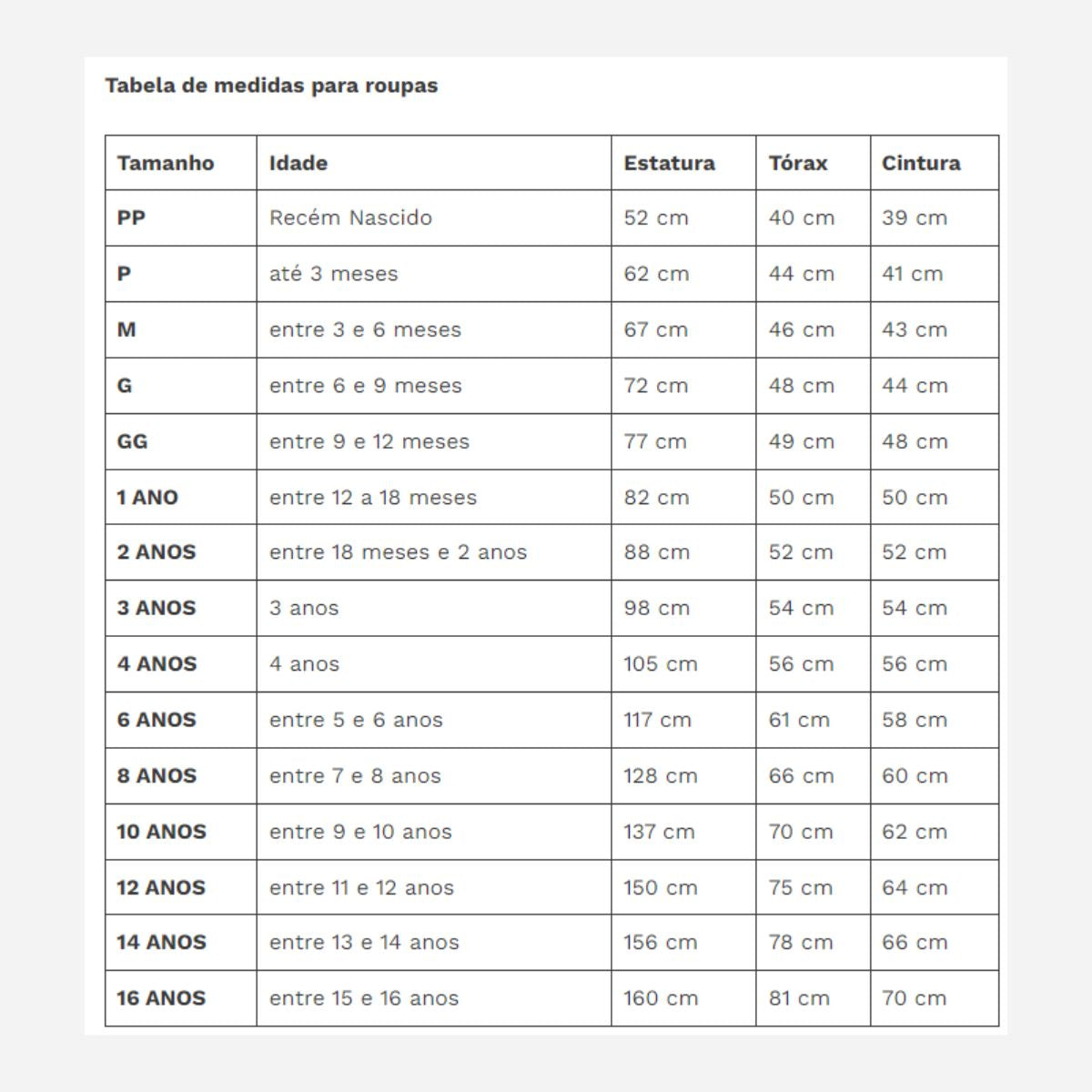Click the 70 cm cintura value
Viewport: 1092px width, 1092px height.
tap(914, 998)
